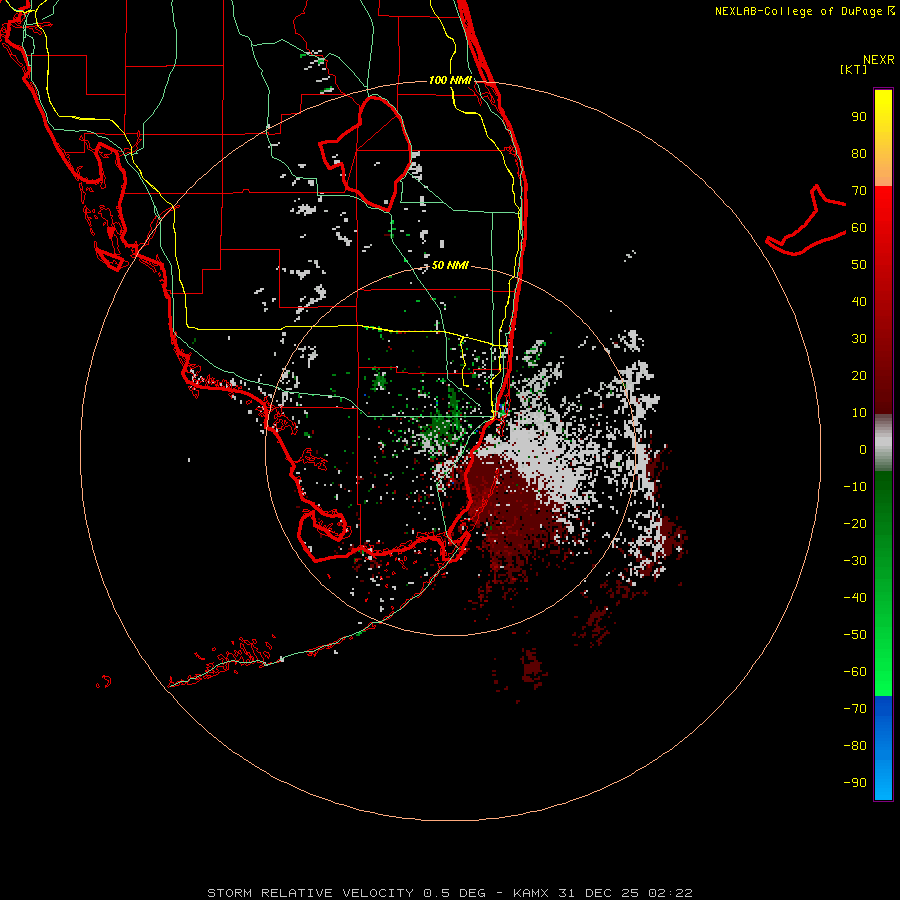Viewport: 900px width, 900px height.
Task: Click the NEXR label above the color scale
Action: click(878, 60)
